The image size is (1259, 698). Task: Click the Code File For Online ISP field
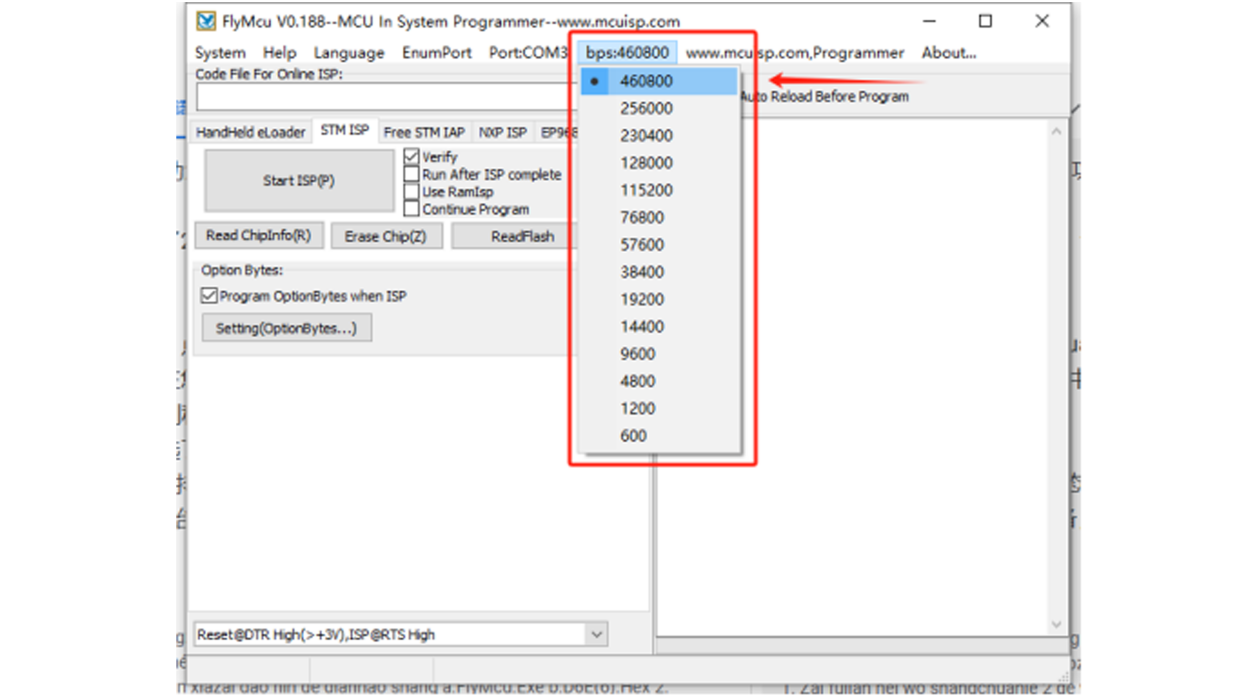pyautogui.click(x=386, y=97)
